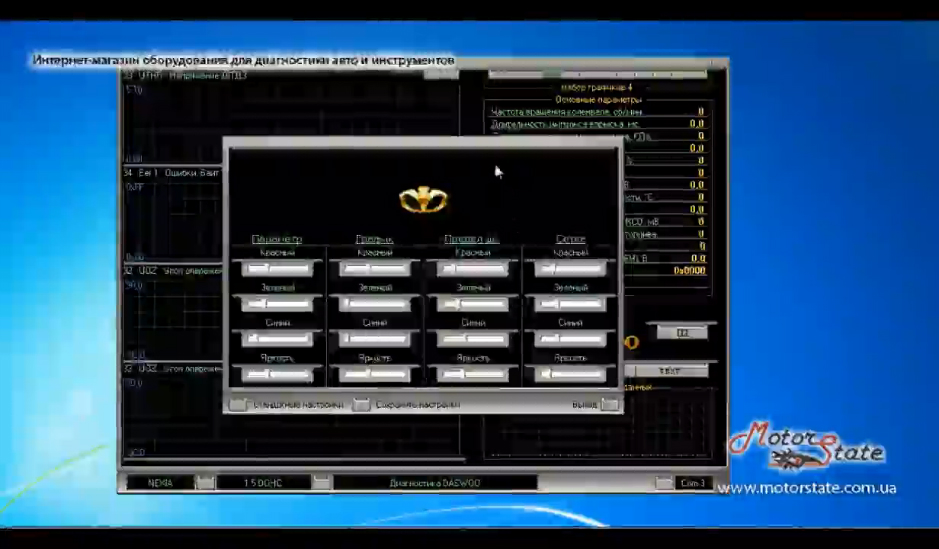Adjust the Синий slider in Пределы column
The height and width of the screenshot is (549, 939).
375,339
